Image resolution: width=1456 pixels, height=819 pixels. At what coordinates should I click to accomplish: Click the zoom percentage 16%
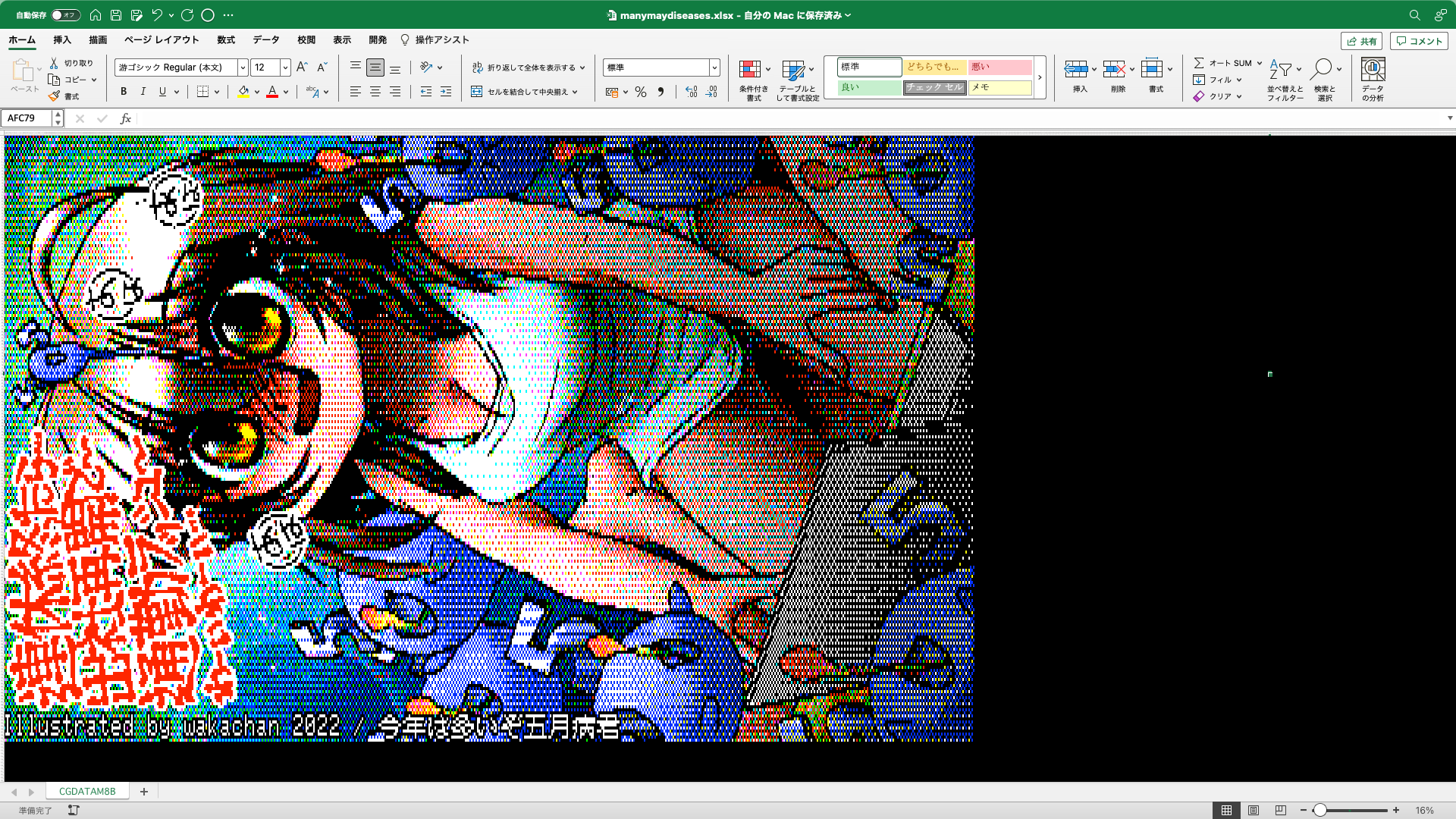pos(1424,811)
